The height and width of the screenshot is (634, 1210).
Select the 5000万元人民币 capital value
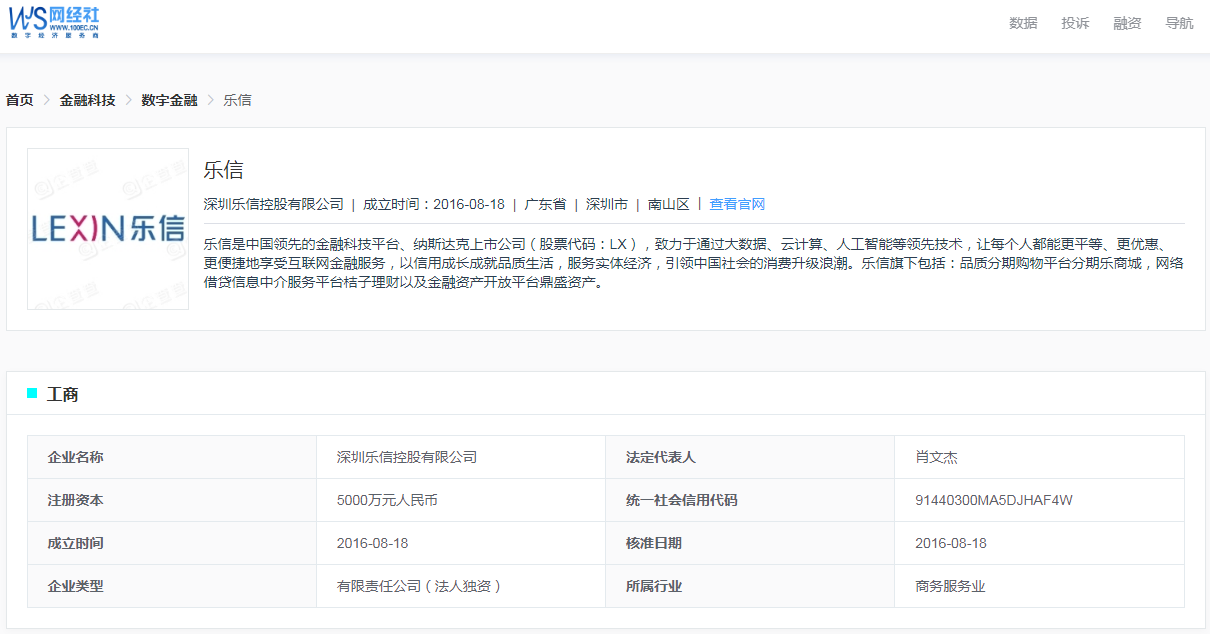point(387,500)
